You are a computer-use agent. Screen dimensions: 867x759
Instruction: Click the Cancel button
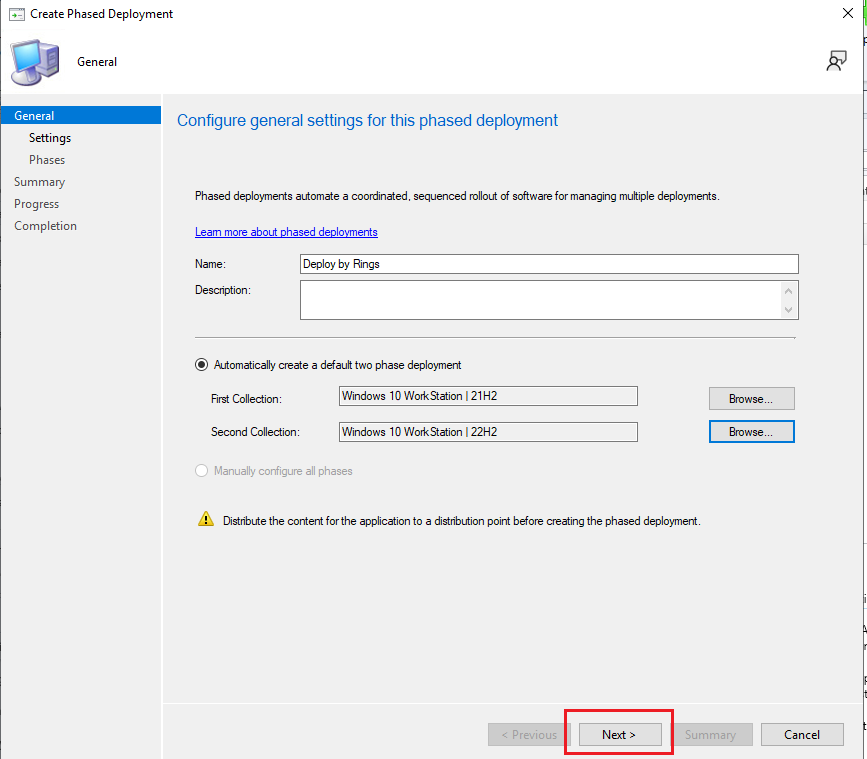click(802, 735)
